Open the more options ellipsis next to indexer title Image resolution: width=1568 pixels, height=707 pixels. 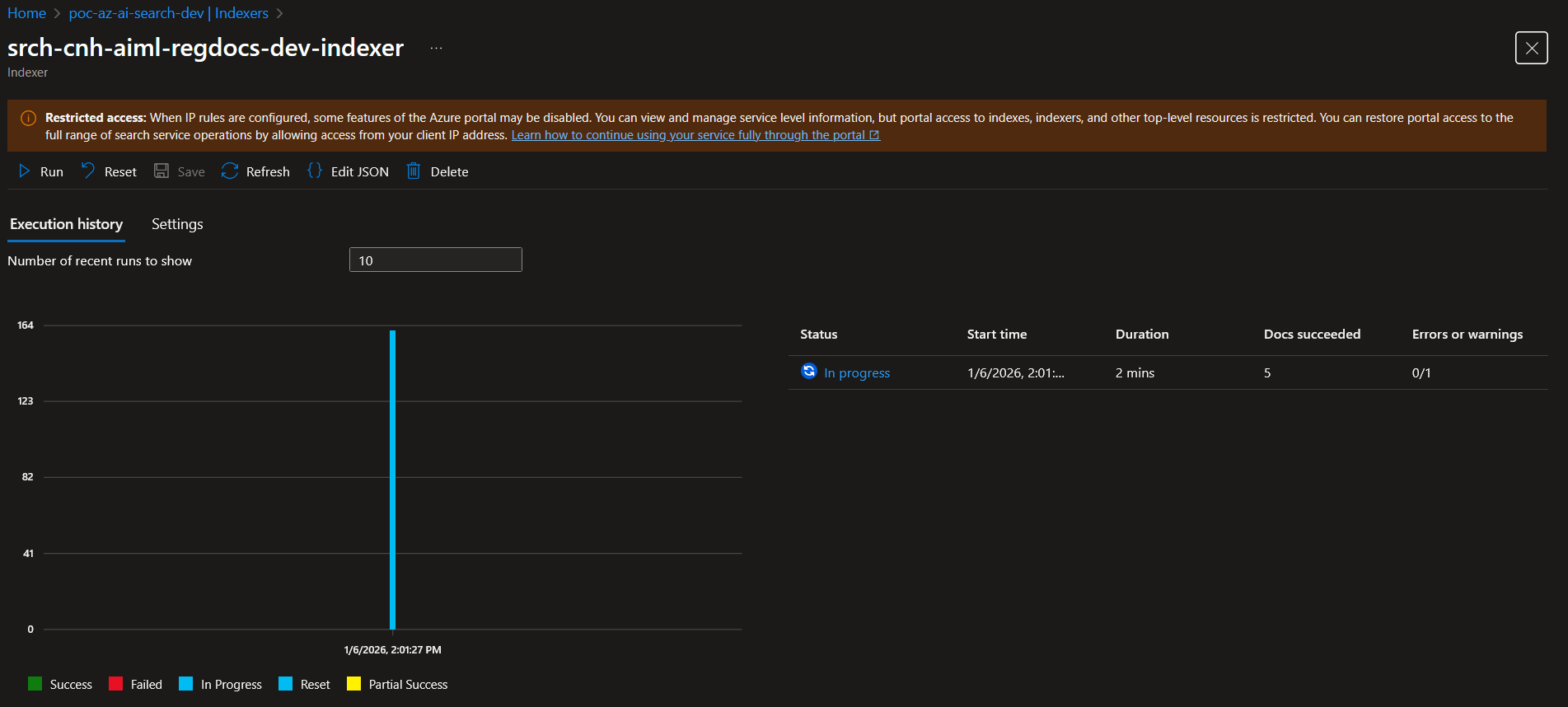pos(436,49)
